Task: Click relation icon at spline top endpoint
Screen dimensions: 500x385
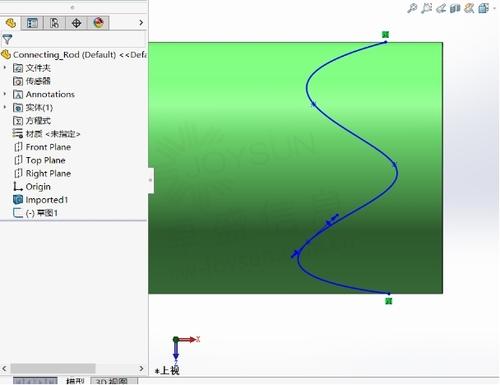Action: tap(385, 34)
